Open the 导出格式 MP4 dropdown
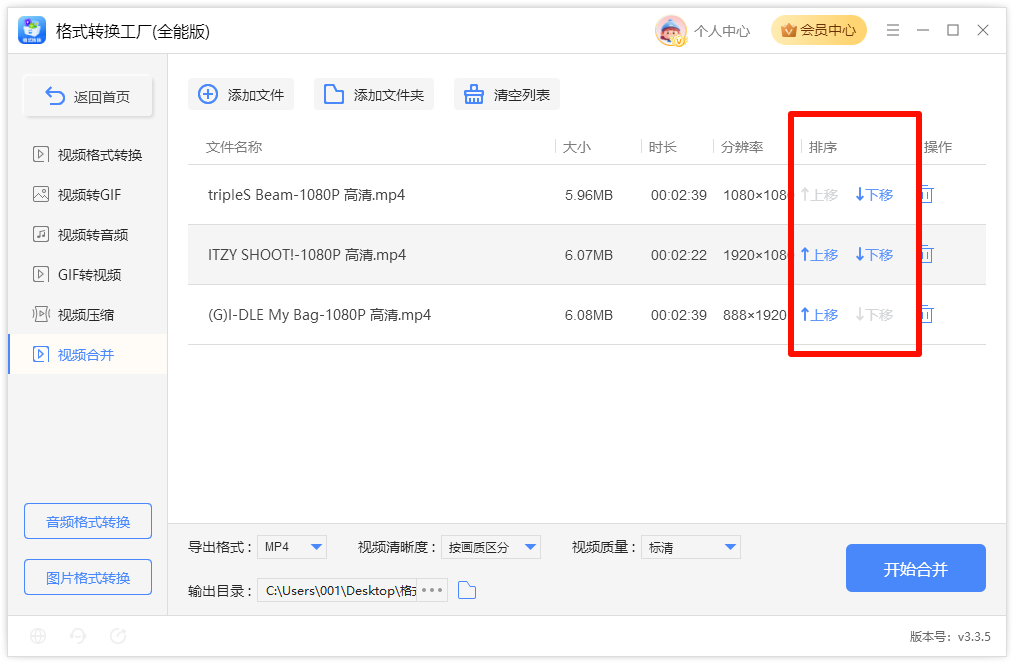 point(292,547)
